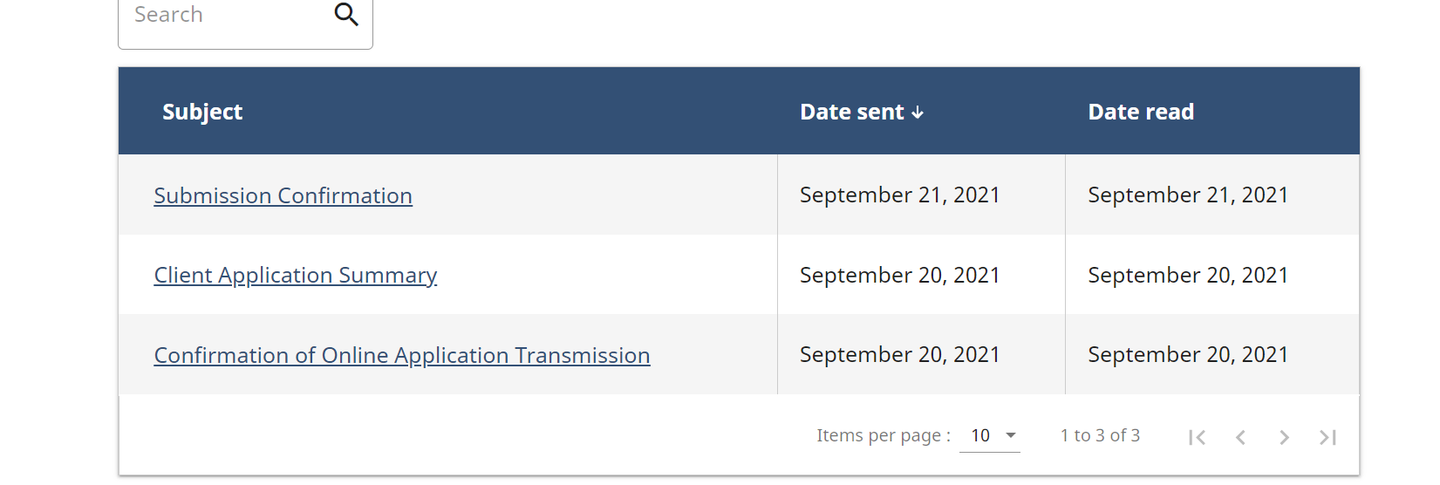The width and height of the screenshot is (1440, 485).
Task: Go to the first page of results
Action: [x=1197, y=437]
